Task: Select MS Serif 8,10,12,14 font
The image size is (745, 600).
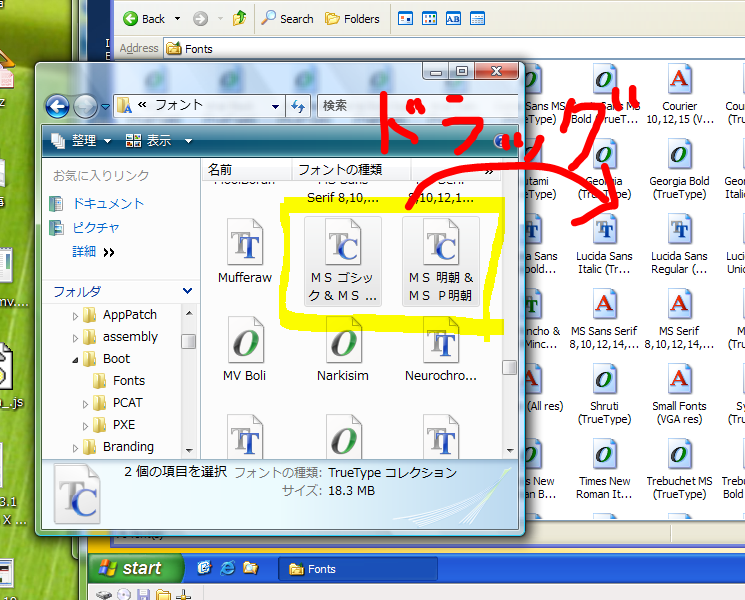Action: click(x=679, y=320)
